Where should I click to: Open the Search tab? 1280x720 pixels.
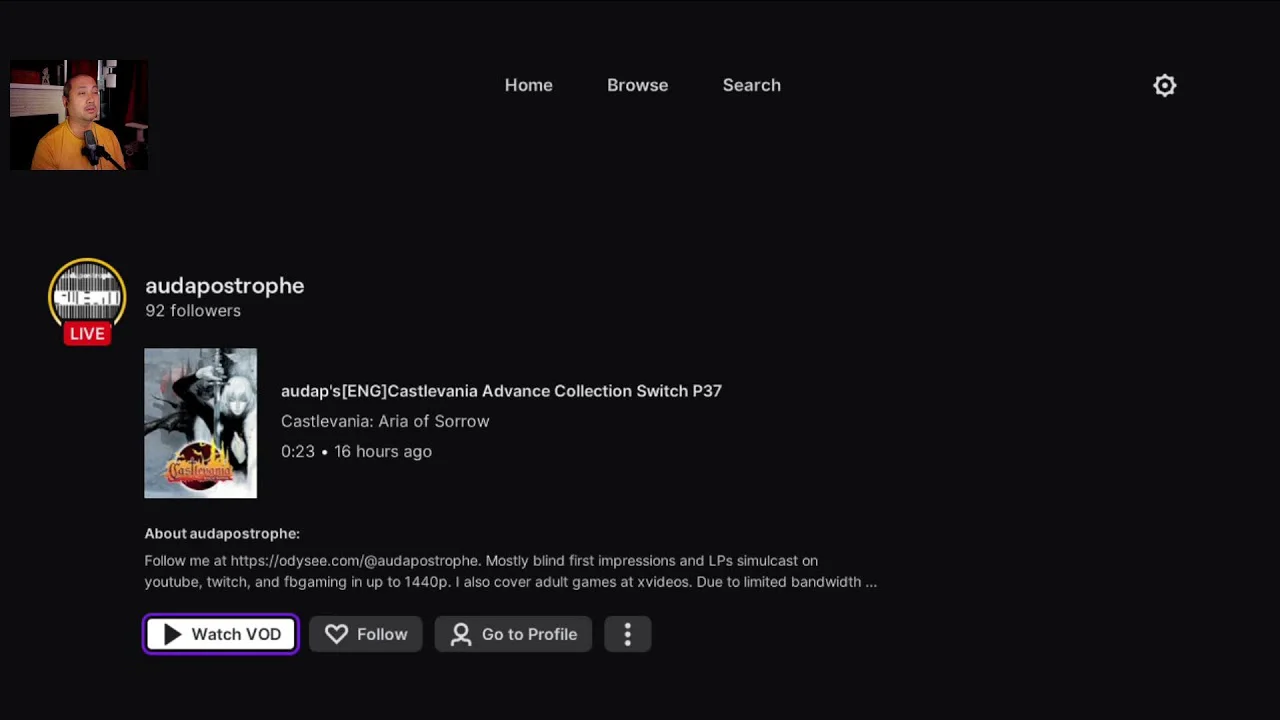click(x=751, y=85)
